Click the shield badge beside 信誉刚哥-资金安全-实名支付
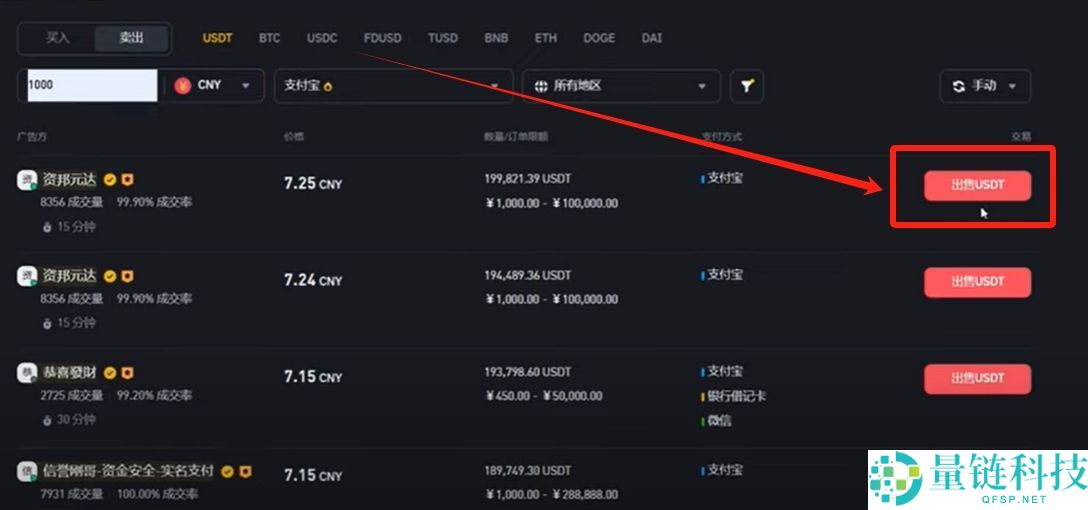1088x510 pixels. pos(244,470)
